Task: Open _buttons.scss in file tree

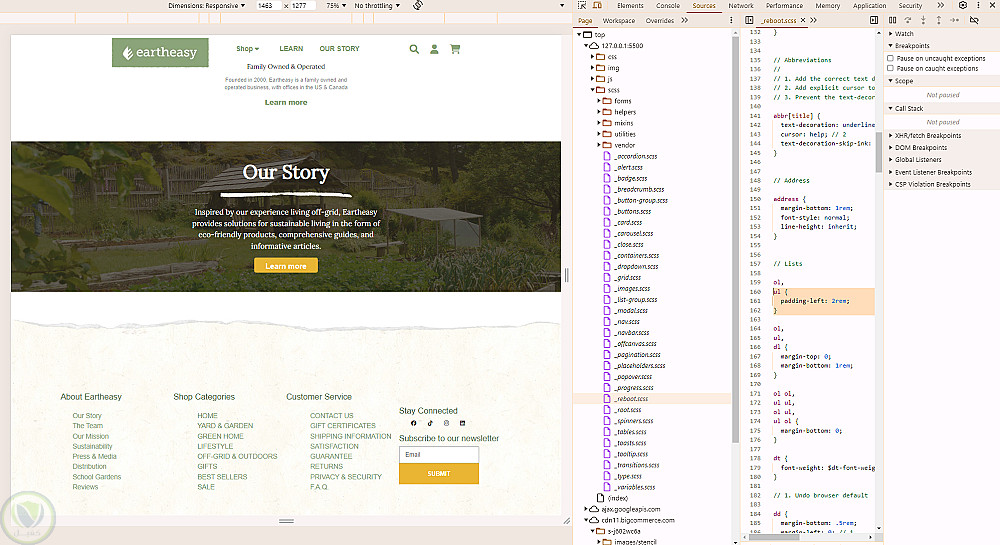Action: [x=633, y=211]
